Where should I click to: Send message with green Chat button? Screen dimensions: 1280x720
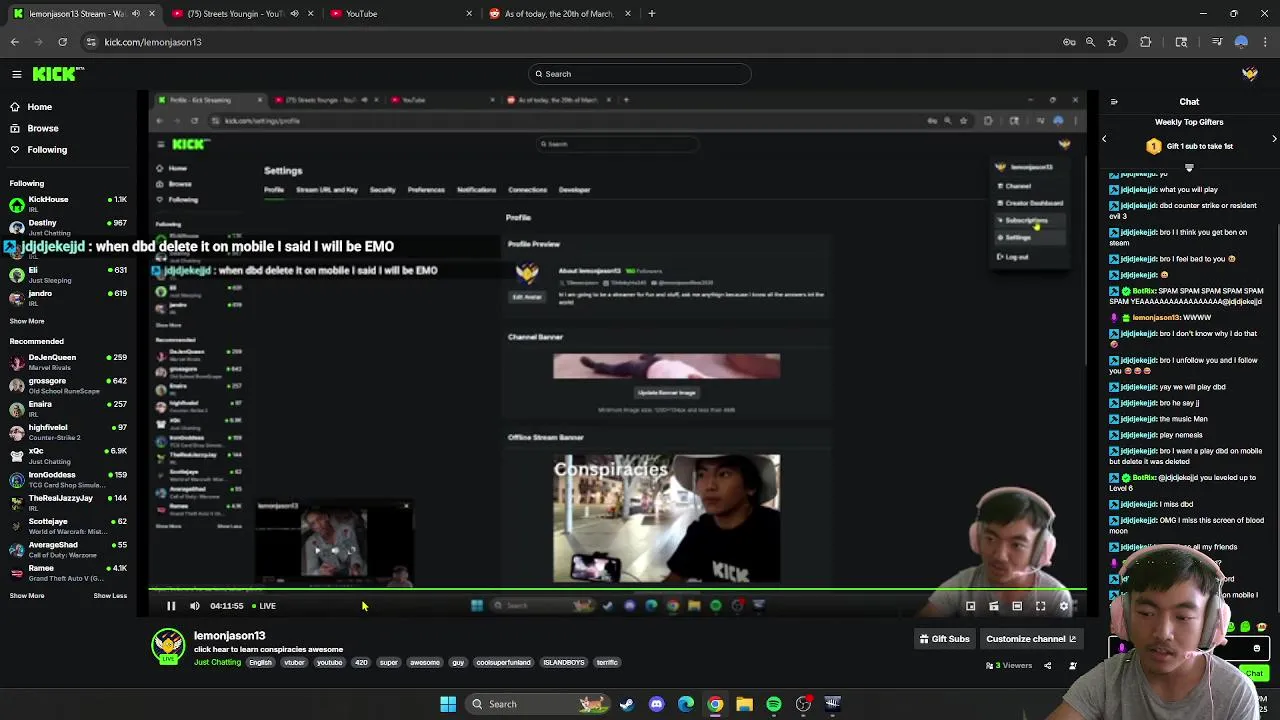coord(1254,673)
